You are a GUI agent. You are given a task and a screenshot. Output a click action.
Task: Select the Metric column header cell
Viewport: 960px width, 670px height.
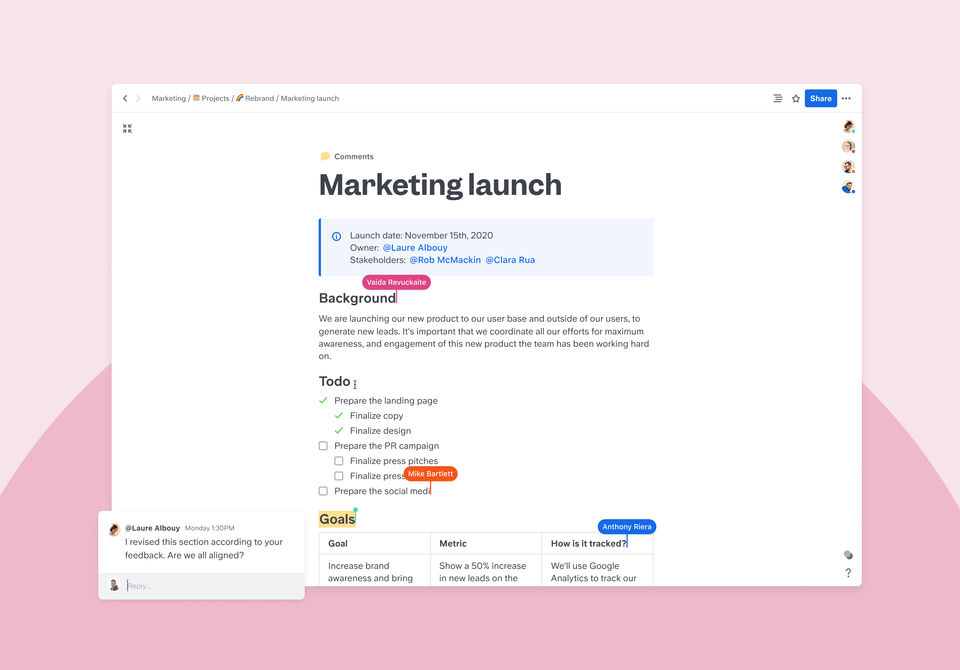click(x=486, y=543)
